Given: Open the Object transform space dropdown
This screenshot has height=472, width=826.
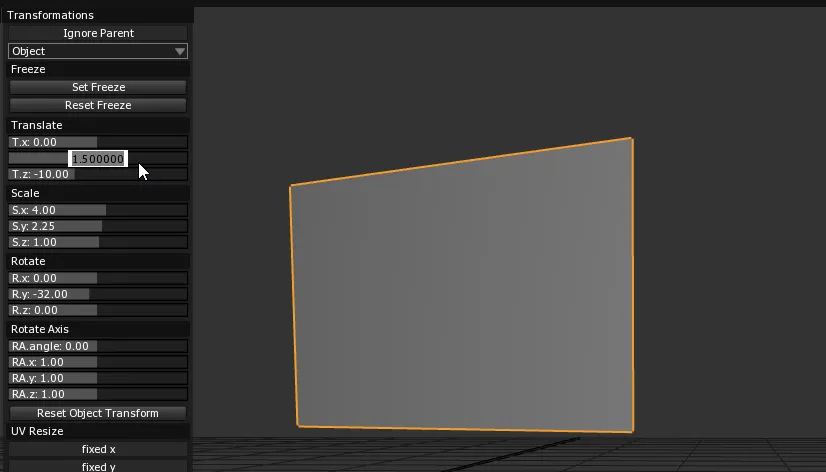Looking at the screenshot, I should [98, 51].
